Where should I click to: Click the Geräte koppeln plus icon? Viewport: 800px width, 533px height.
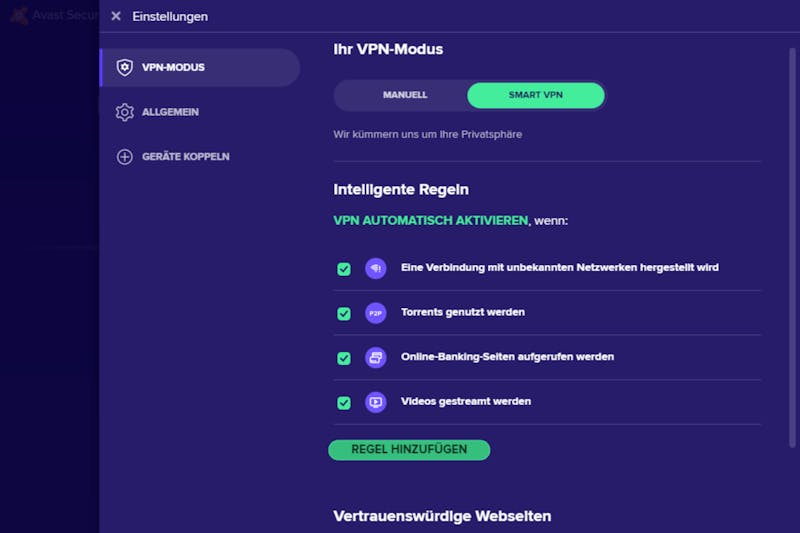coord(124,157)
